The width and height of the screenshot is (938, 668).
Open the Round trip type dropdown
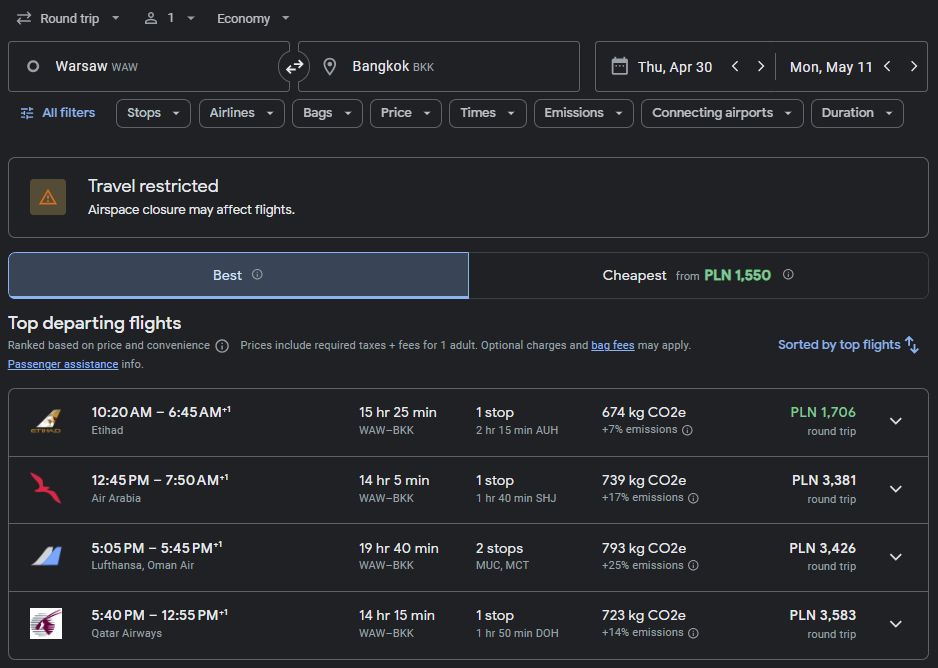click(x=68, y=19)
